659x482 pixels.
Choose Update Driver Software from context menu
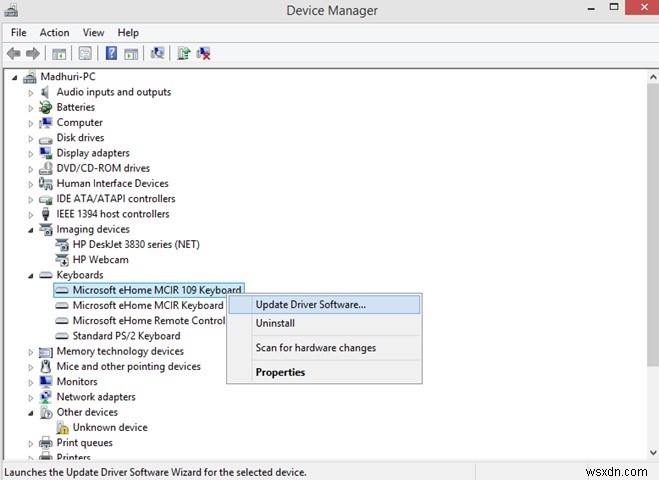tap(324, 305)
